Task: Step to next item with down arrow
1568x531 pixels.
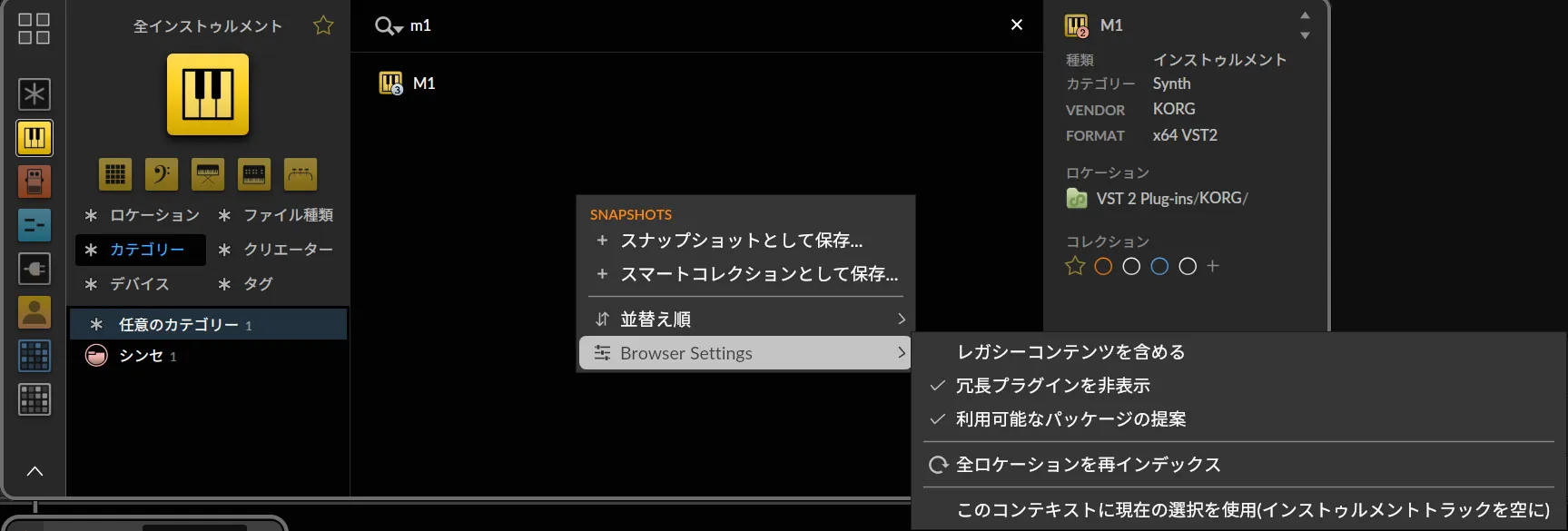Action: [1305, 35]
